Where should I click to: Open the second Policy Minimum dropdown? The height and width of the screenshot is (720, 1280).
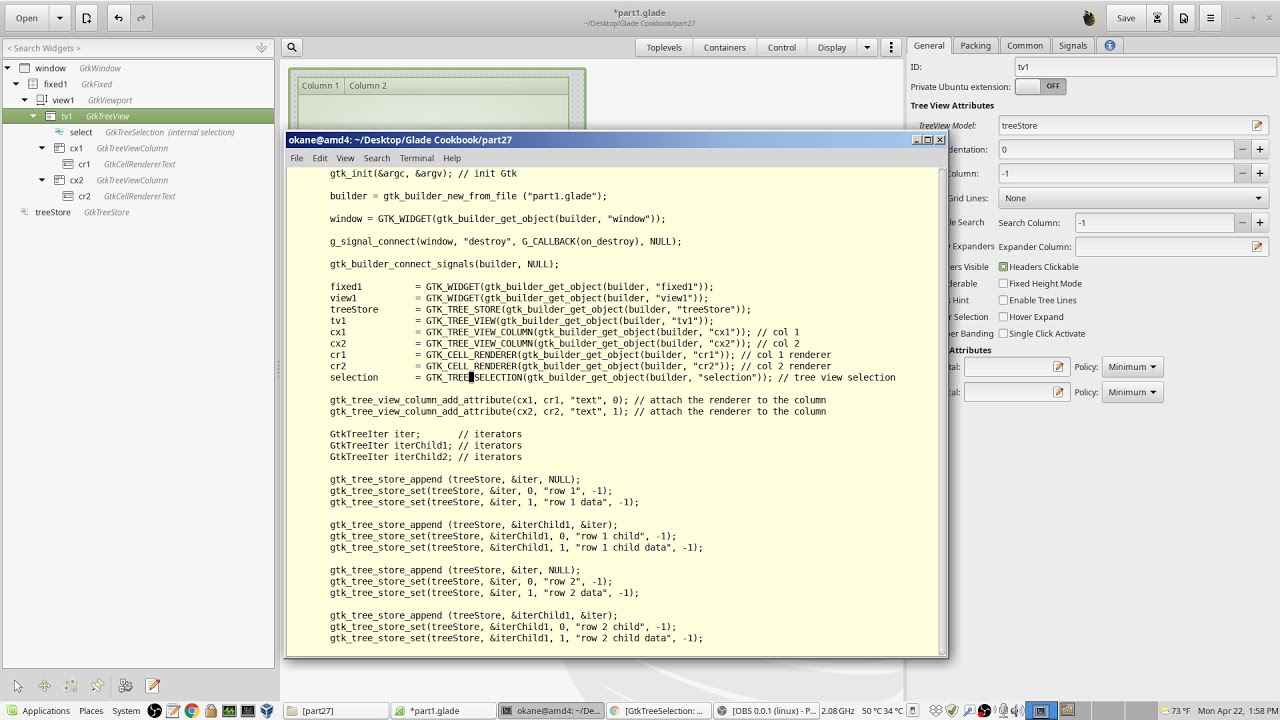1132,392
